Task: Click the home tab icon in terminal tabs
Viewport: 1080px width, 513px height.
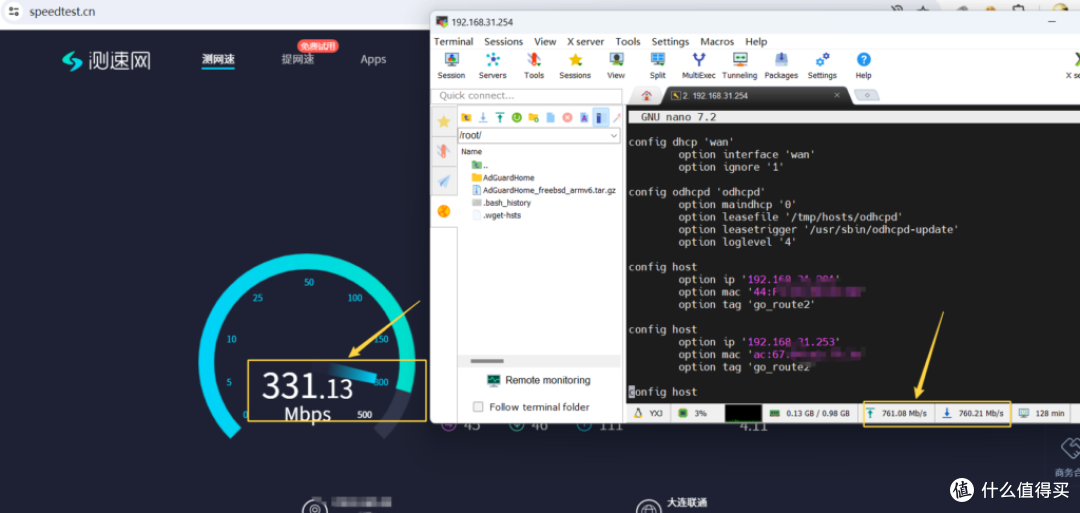Action: coord(647,96)
